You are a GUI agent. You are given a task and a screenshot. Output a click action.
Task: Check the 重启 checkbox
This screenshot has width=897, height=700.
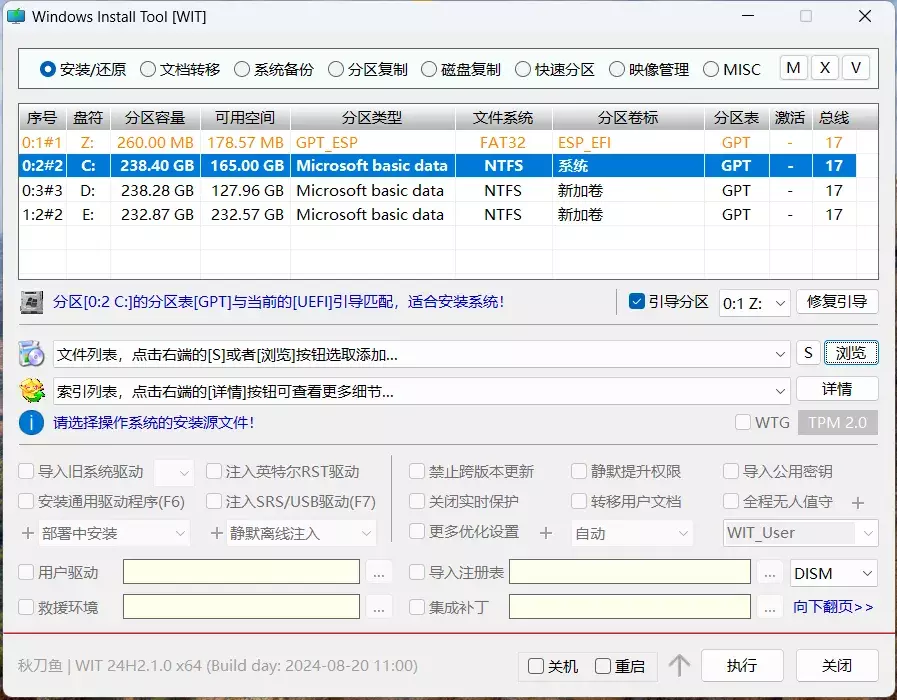coord(603,666)
